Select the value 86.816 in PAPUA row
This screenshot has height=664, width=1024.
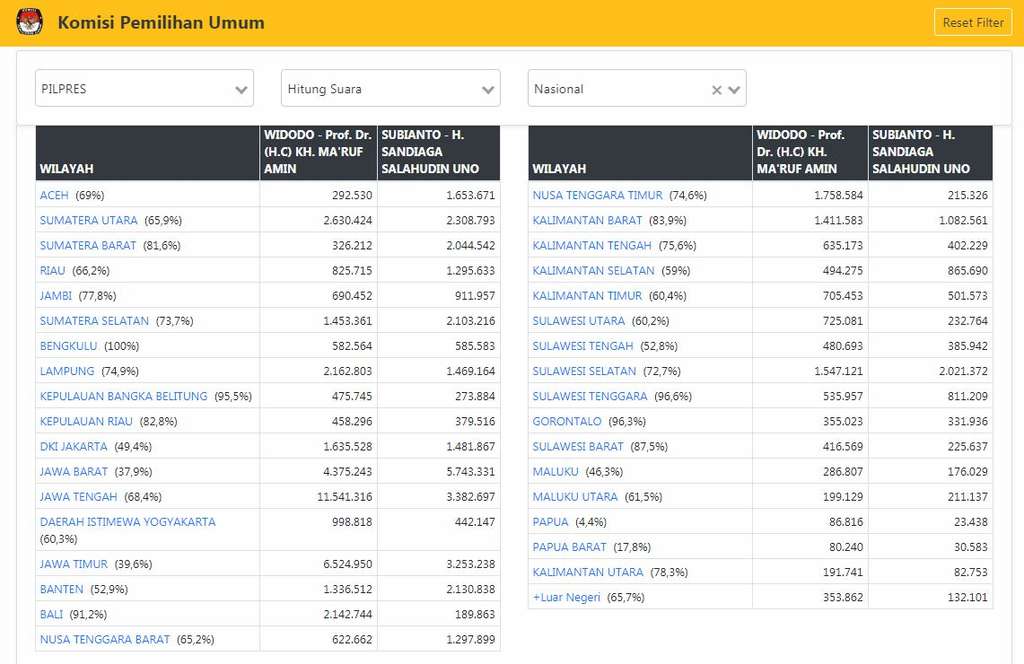(x=846, y=522)
